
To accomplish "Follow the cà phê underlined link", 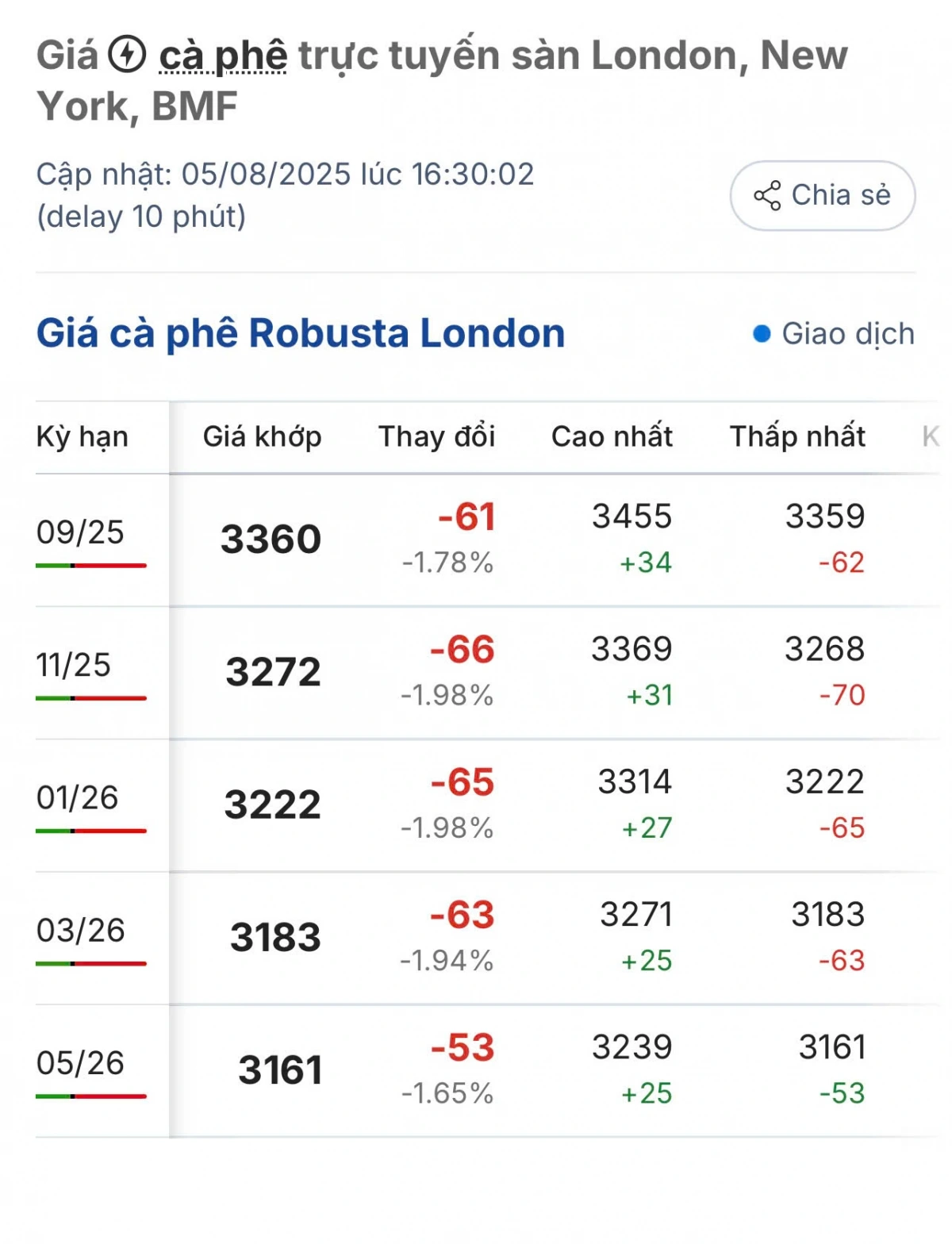I will pyautogui.click(x=223, y=56).
